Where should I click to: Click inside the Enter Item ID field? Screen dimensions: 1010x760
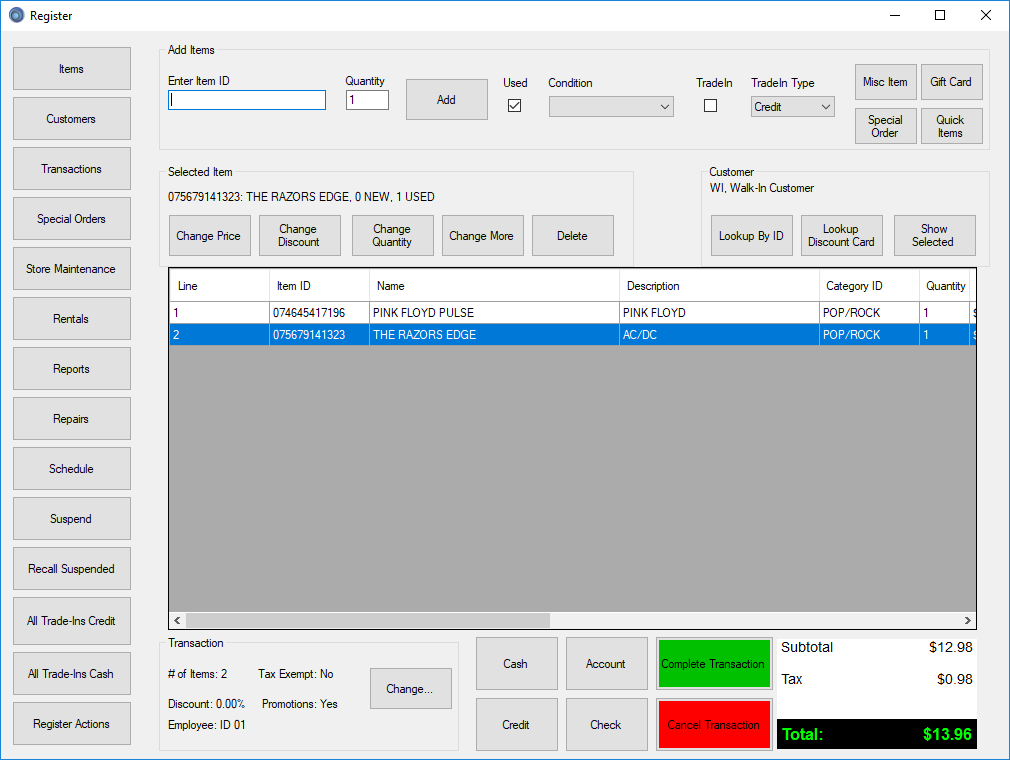(x=246, y=100)
